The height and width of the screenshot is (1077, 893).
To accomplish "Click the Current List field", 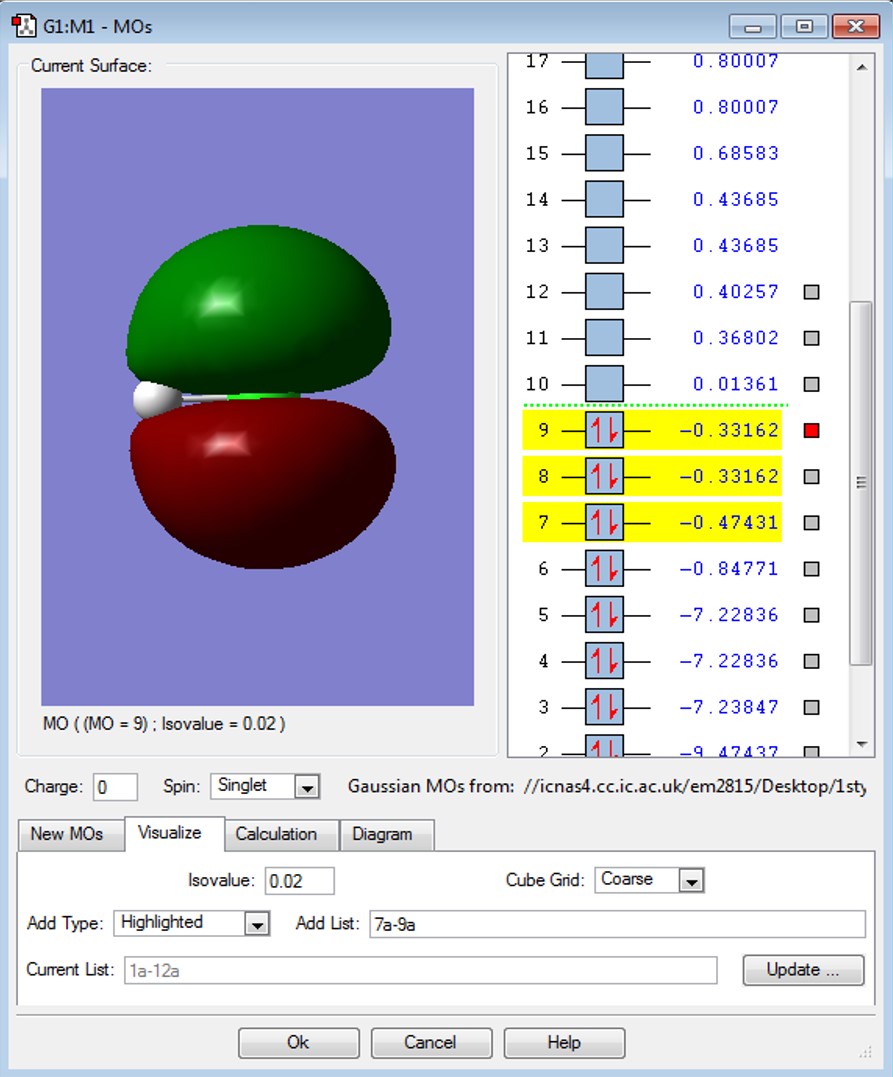I will (x=420, y=971).
